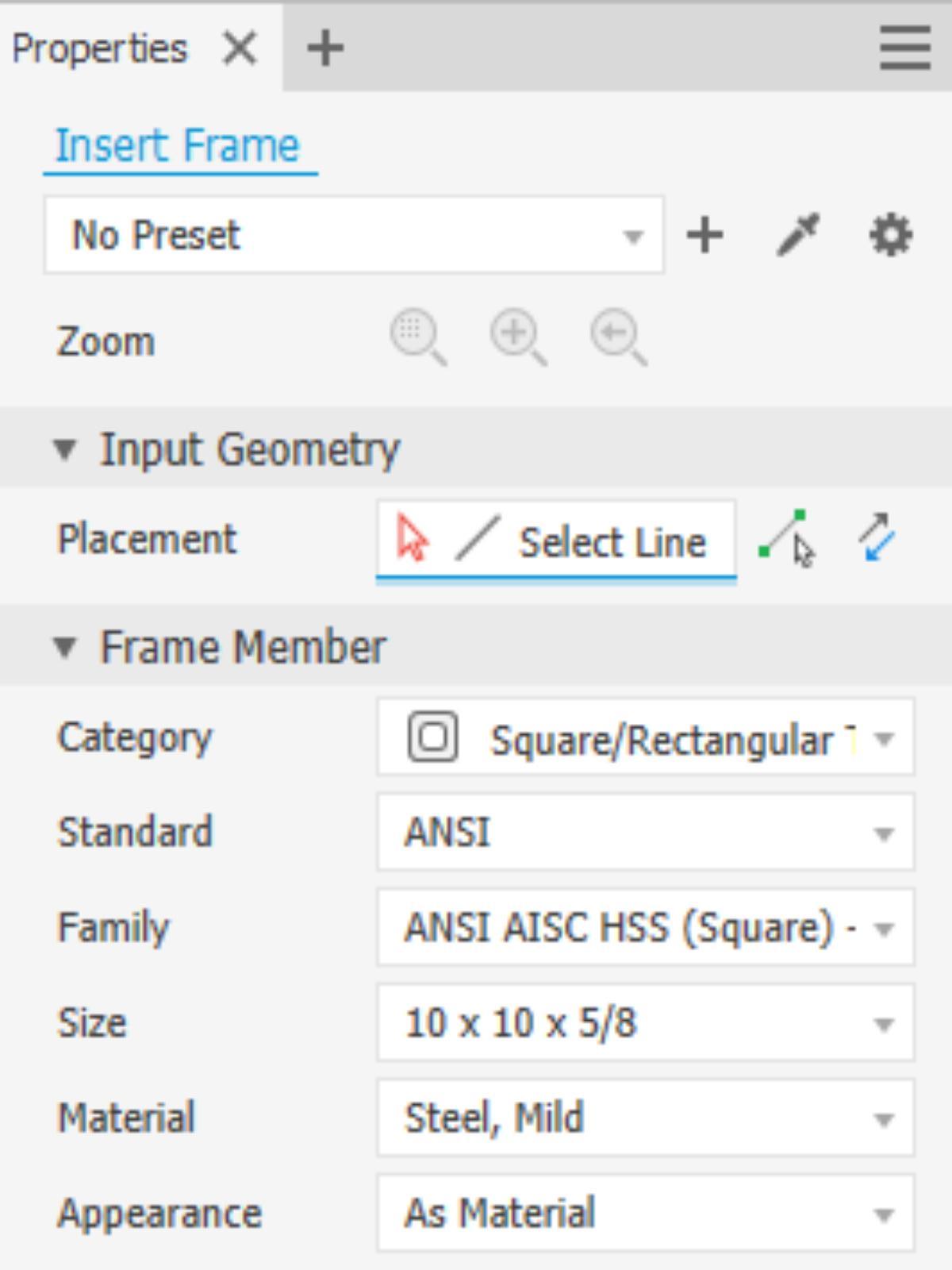This screenshot has width=952, height=1270.
Task: Click the zoom in magnifier icon
Action: pos(517,338)
